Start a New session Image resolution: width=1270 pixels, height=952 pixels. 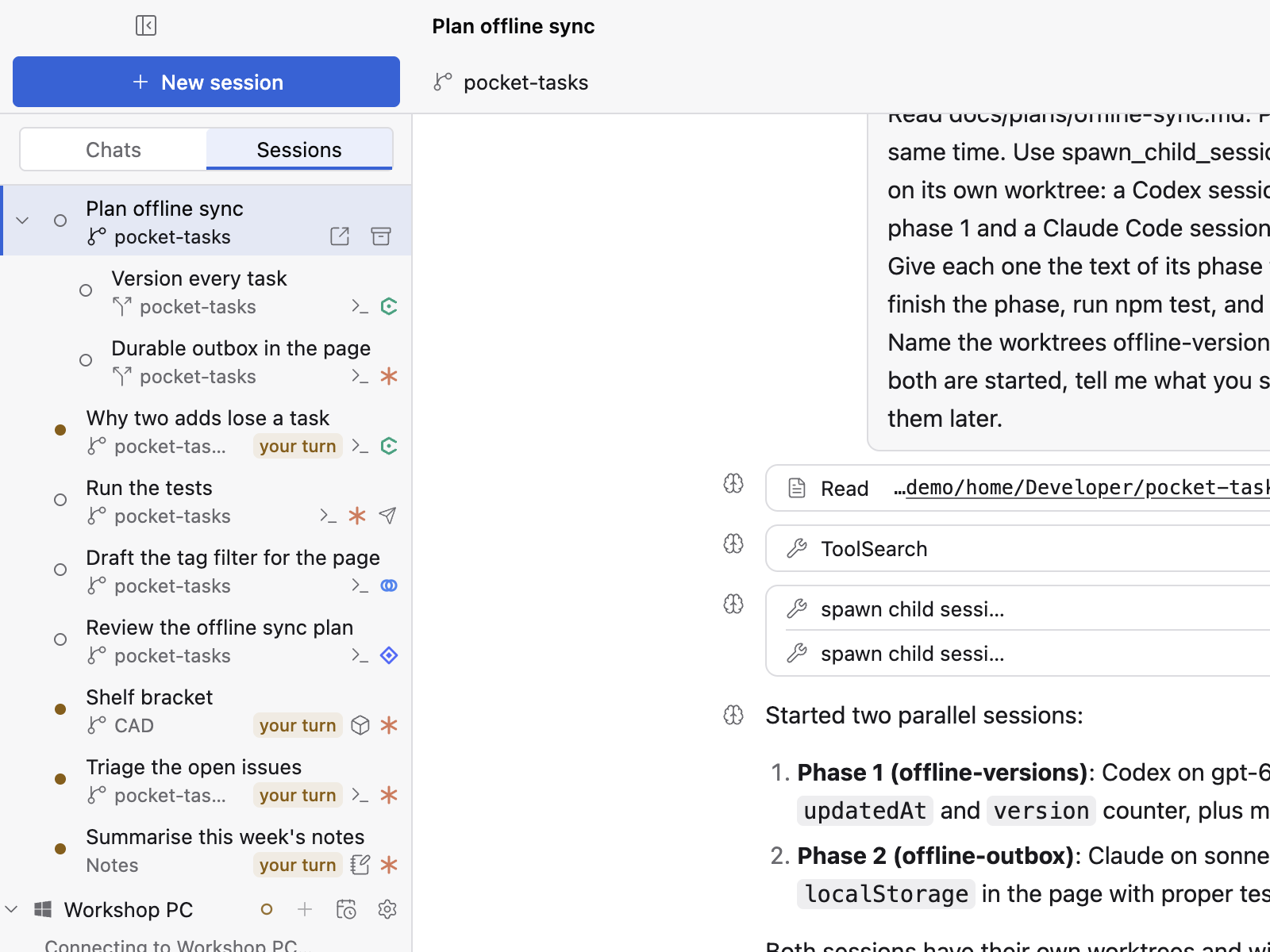206,82
